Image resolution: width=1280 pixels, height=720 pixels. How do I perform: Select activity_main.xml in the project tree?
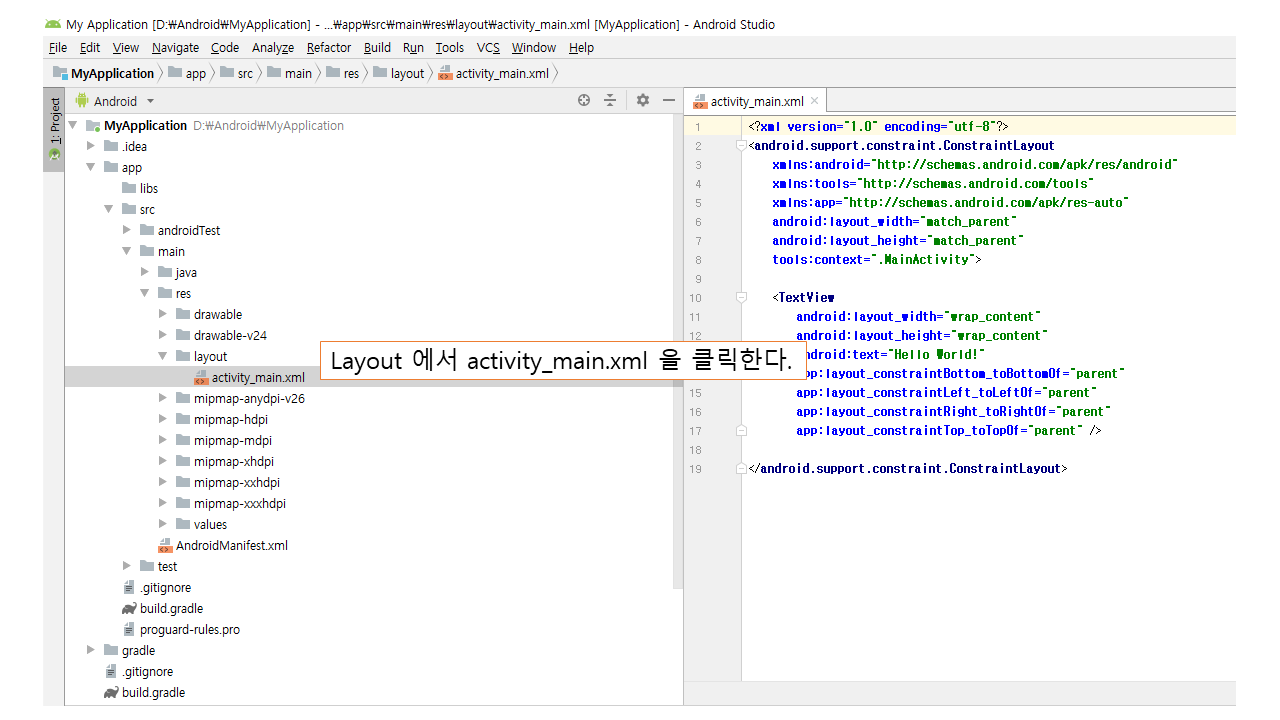(257, 378)
